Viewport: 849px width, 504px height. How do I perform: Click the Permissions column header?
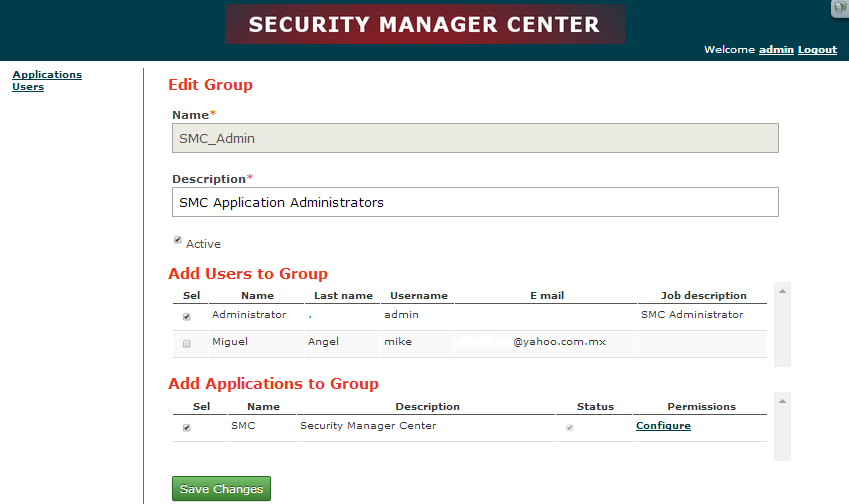(701, 407)
